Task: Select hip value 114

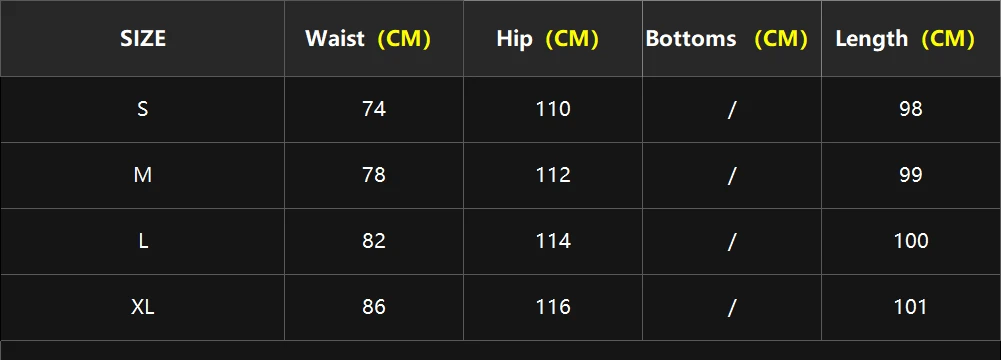Action: (553, 241)
